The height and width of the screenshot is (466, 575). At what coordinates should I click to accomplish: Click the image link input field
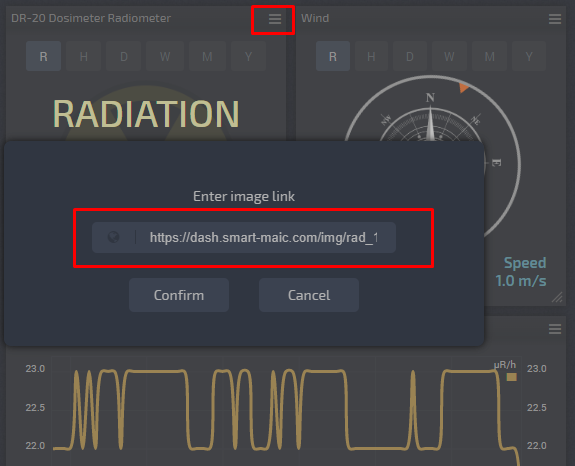click(x=244, y=237)
